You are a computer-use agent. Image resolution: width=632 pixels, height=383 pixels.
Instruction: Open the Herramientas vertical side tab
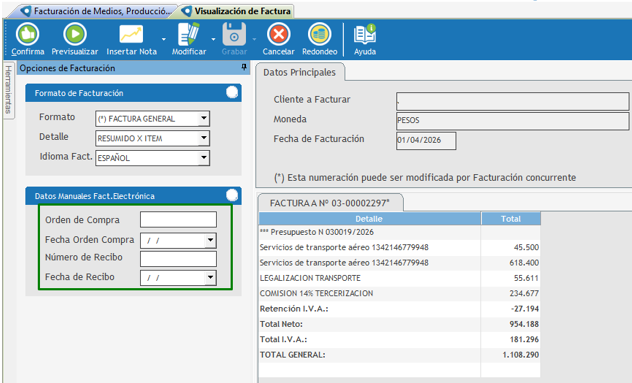(x=8, y=90)
